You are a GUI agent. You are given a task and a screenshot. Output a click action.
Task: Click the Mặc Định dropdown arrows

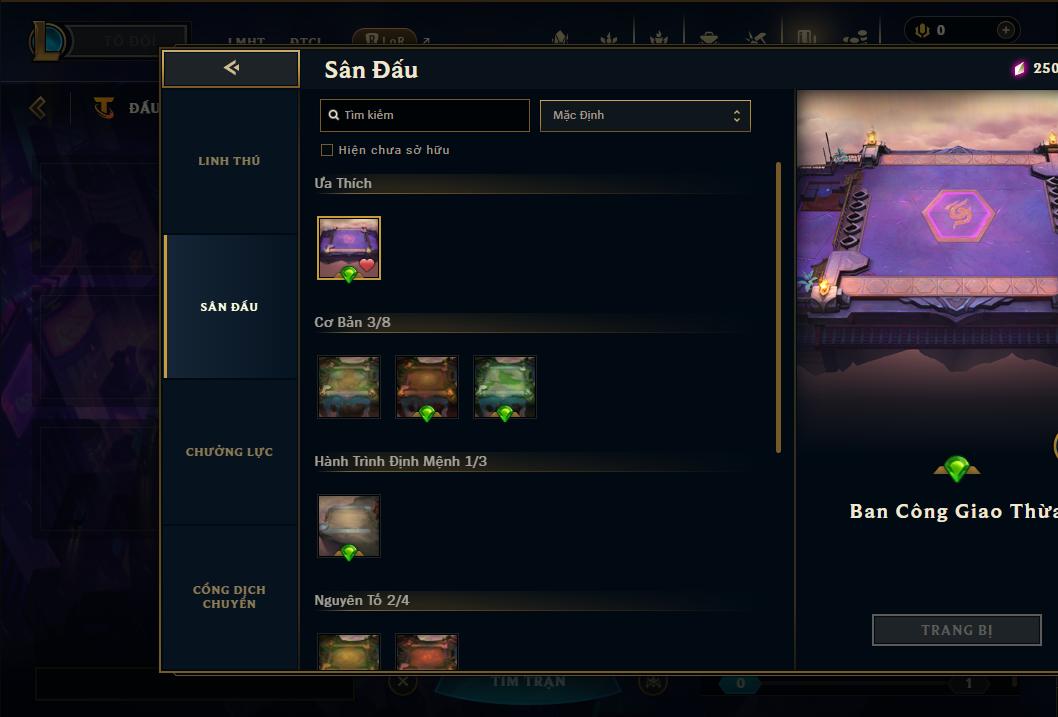click(737, 116)
